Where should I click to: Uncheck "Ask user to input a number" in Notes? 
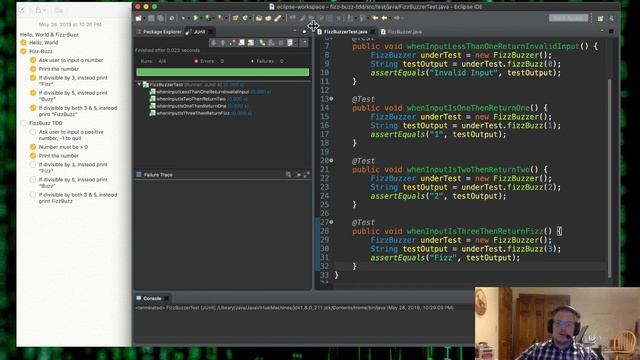click(x=33, y=60)
